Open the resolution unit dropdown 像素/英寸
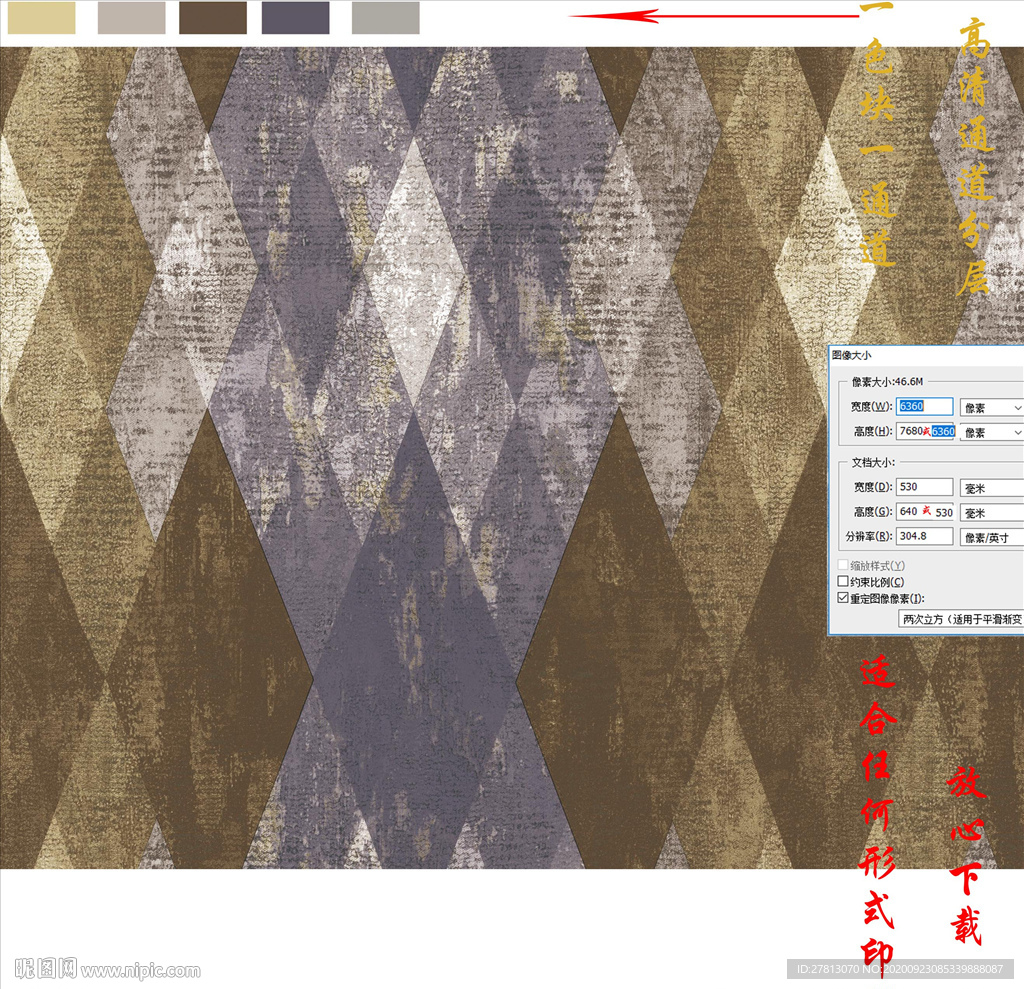This screenshot has height=989, width=1024. [x=991, y=538]
